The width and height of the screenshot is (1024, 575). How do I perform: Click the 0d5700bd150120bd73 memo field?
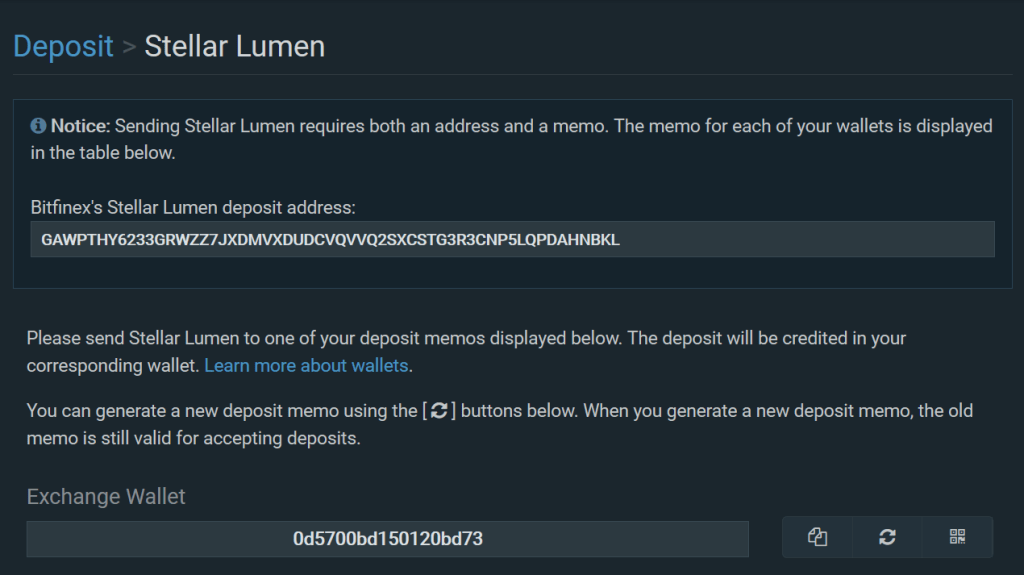point(387,539)
